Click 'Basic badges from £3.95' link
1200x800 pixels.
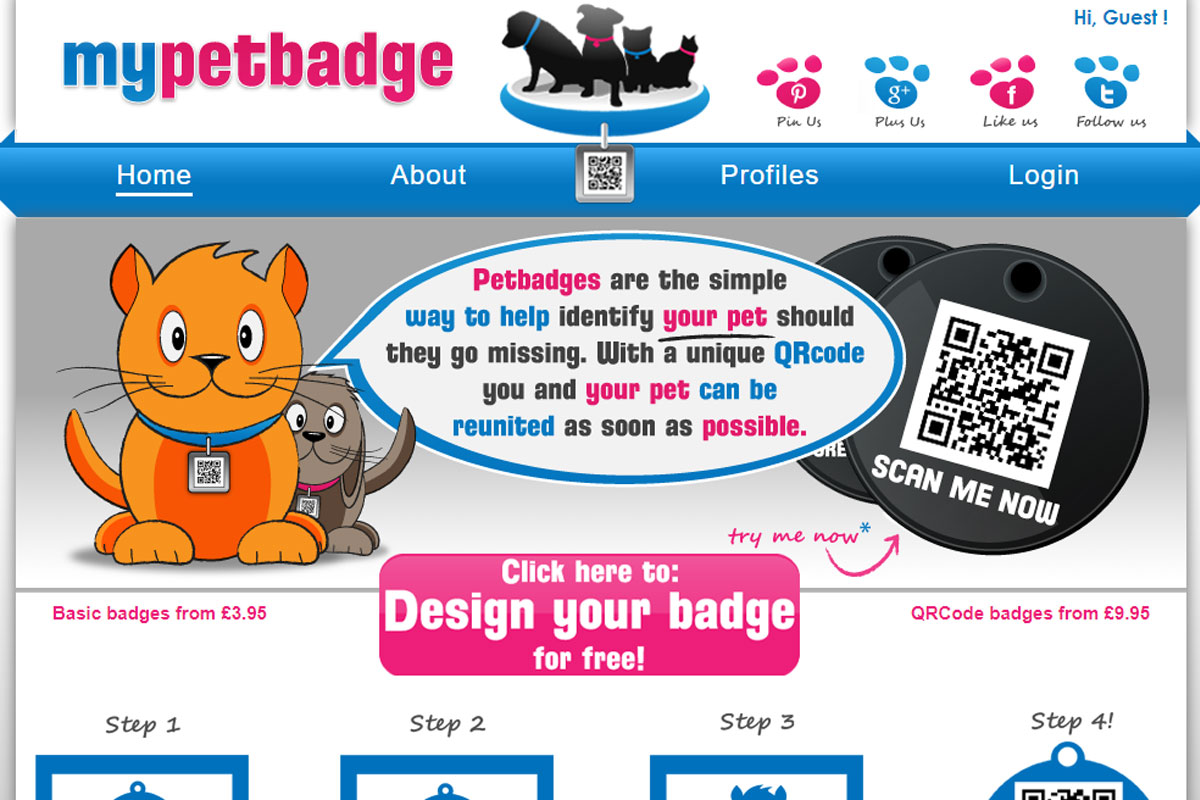(160, 613)
